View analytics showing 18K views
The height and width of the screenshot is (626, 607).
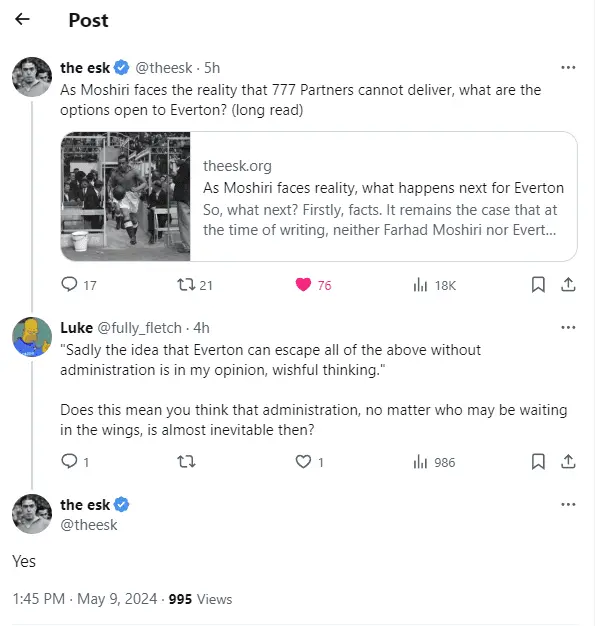click(421, 285)
